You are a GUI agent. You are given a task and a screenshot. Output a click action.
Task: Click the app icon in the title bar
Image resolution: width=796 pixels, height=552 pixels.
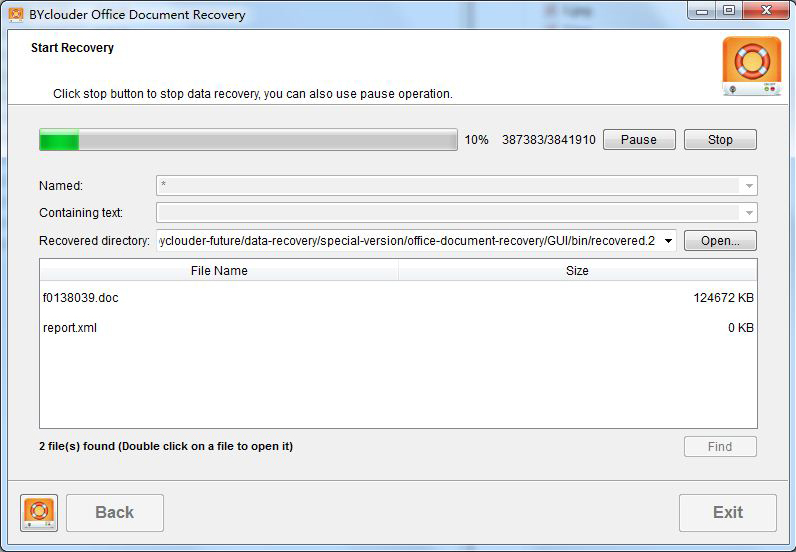15,15
